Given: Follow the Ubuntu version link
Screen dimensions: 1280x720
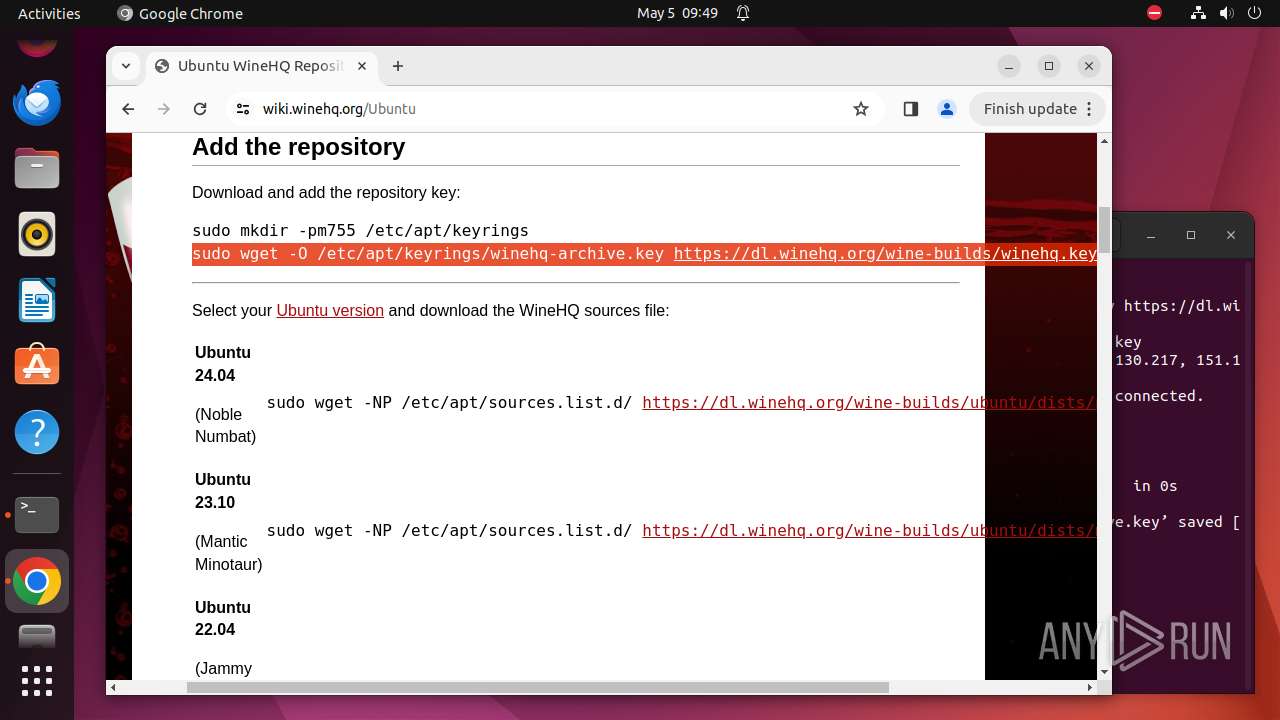Looking at the screenshot, I should tap(330, 311).
